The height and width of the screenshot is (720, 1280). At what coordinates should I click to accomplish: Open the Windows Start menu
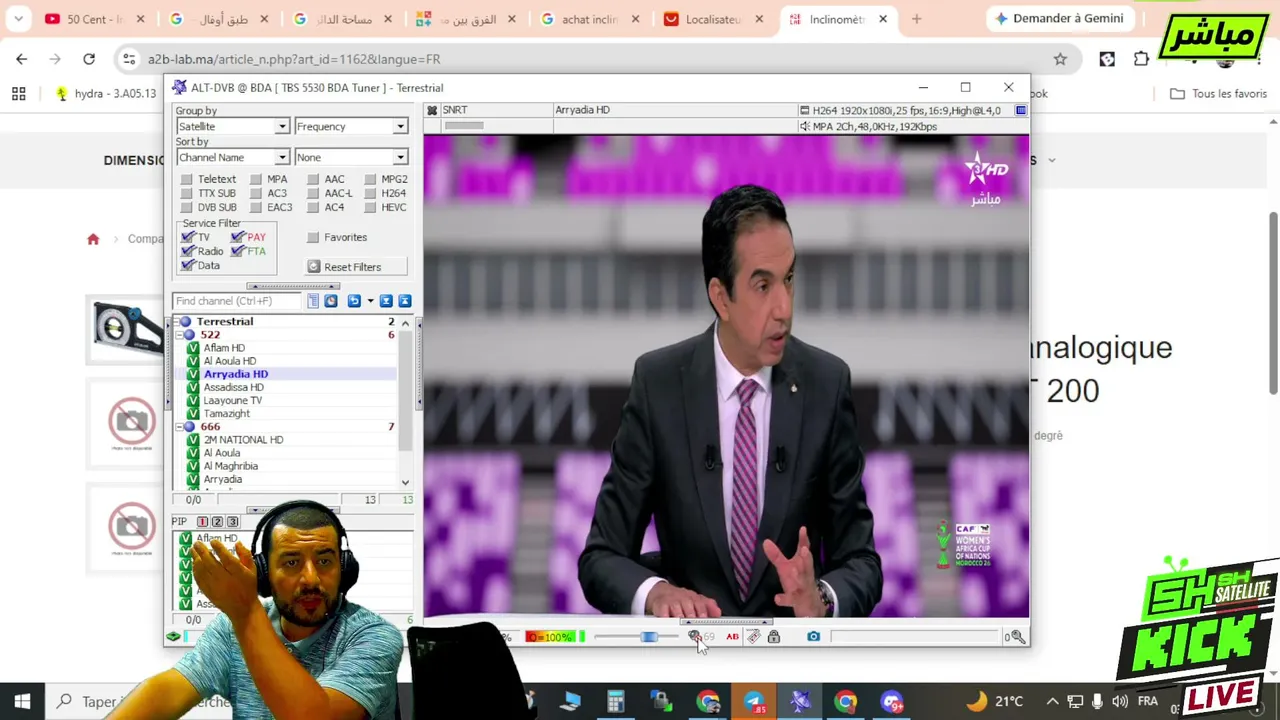[x=22, y=701]
